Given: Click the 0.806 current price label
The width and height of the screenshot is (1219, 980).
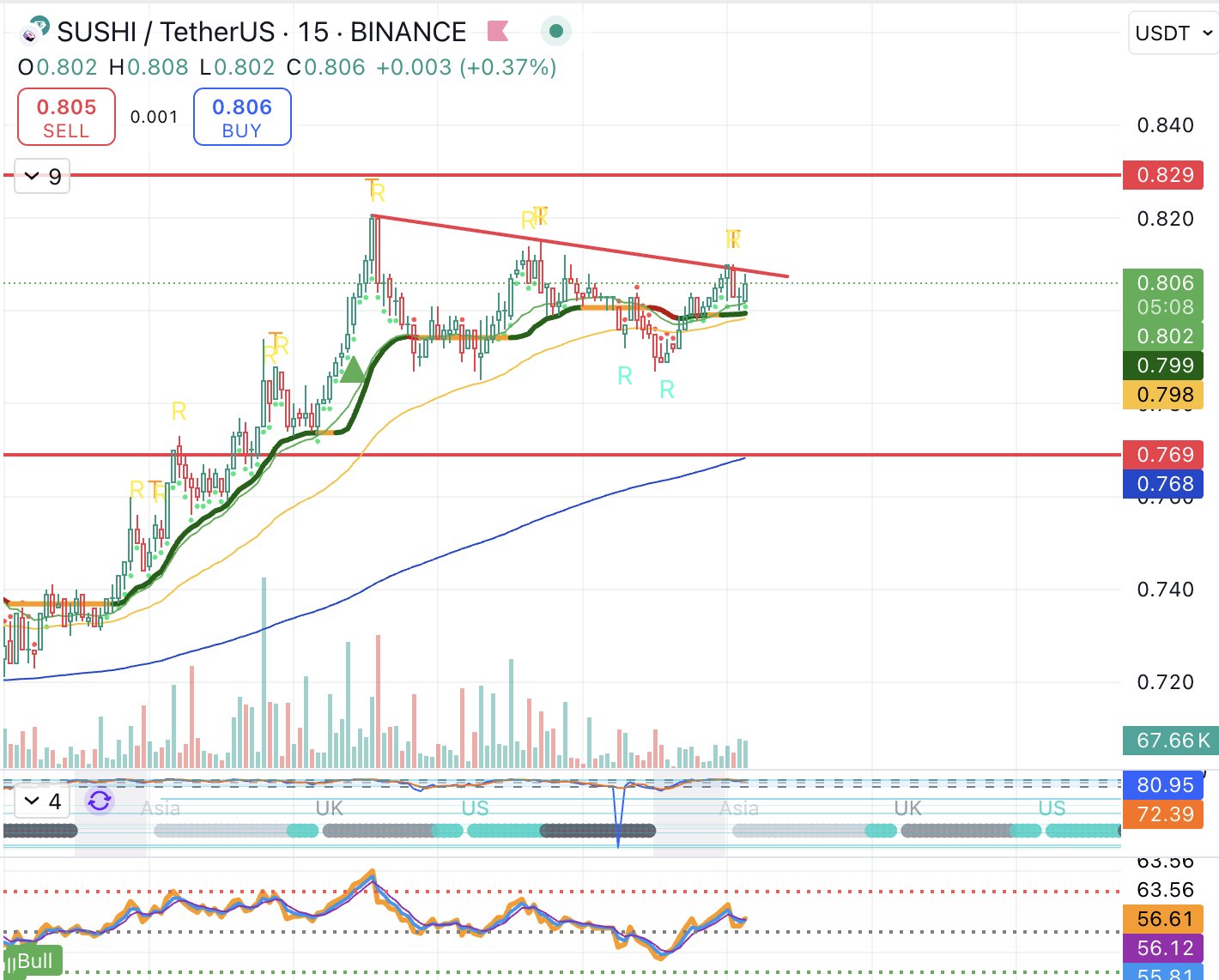Looking at the screenshot, I should [x=1164, y=283].
